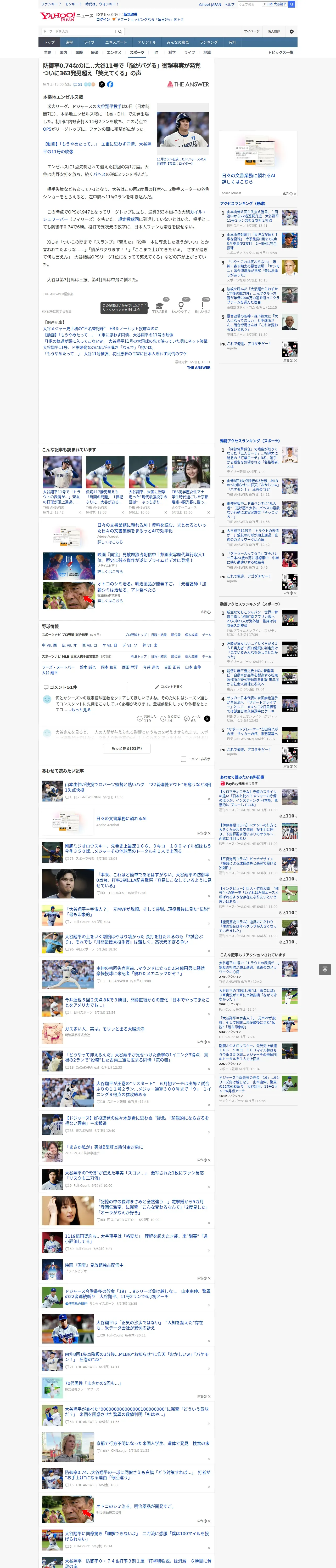Click the ログイン link
336x1568 pixels.
[103, 20]
